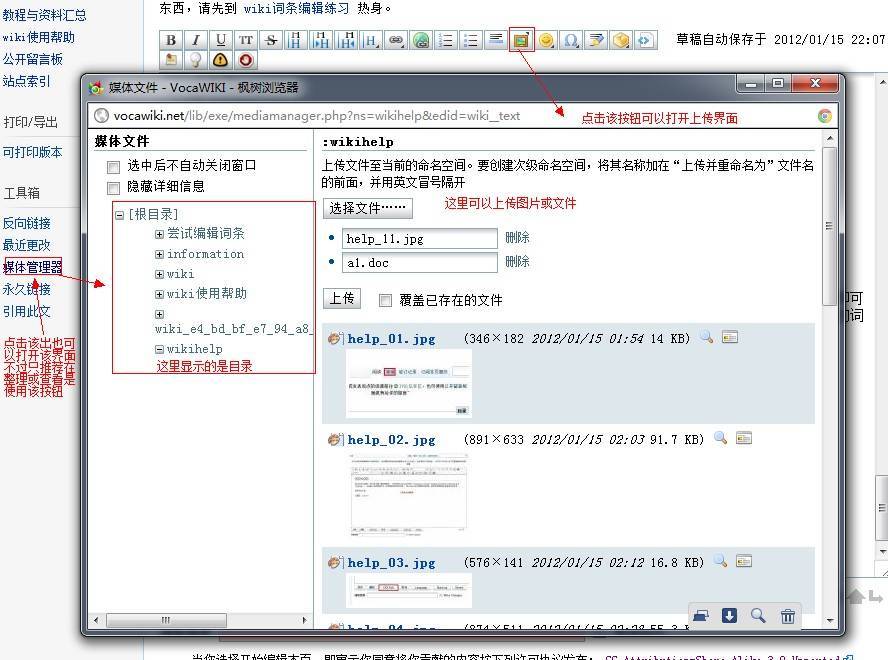This screenshot has width=888, height=660.
Task: Show detail options icon for help_03.jpg
Action: click(x=744, y=561)
